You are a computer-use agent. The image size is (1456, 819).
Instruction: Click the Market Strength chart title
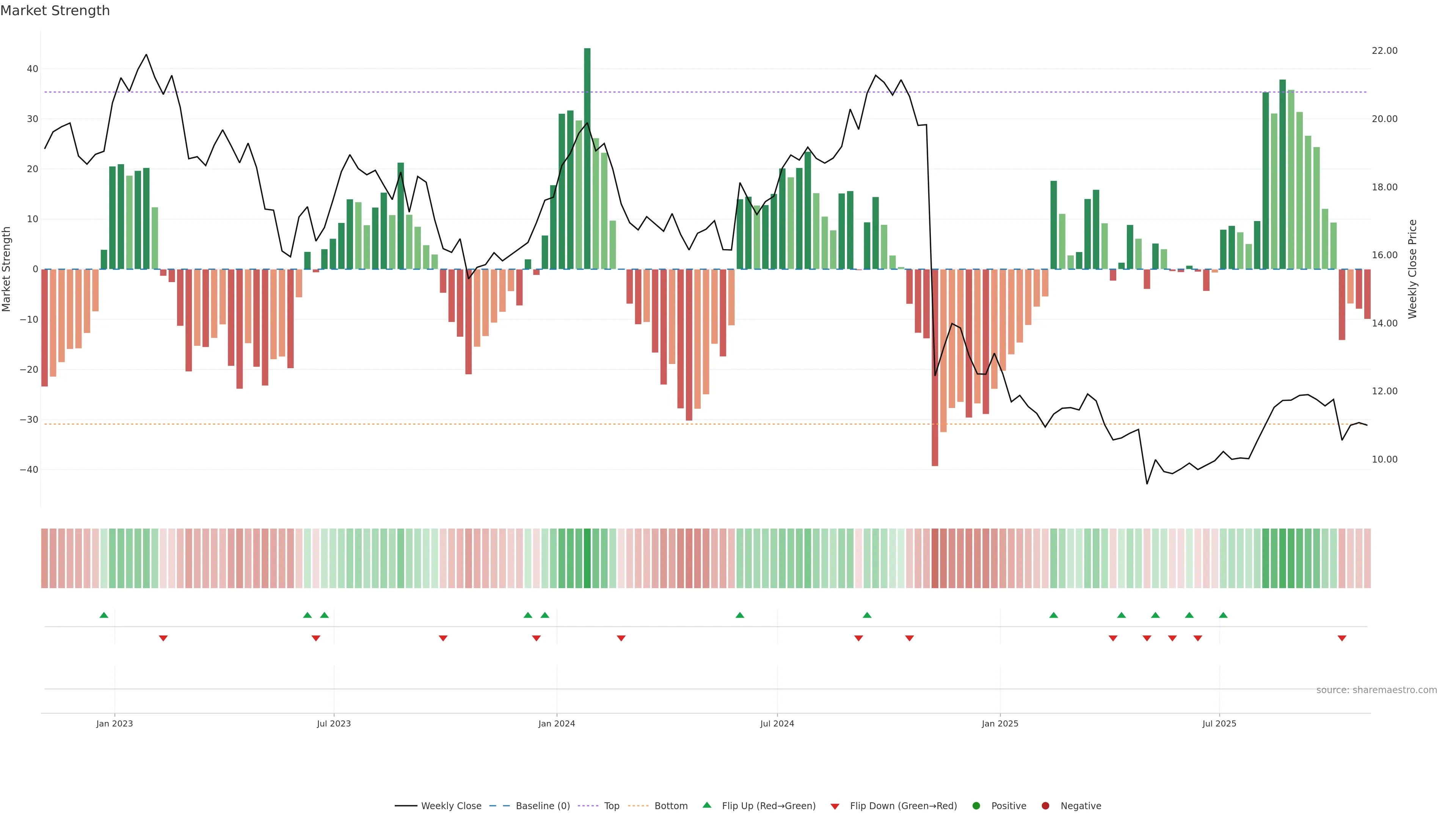[x=55, y=11]
